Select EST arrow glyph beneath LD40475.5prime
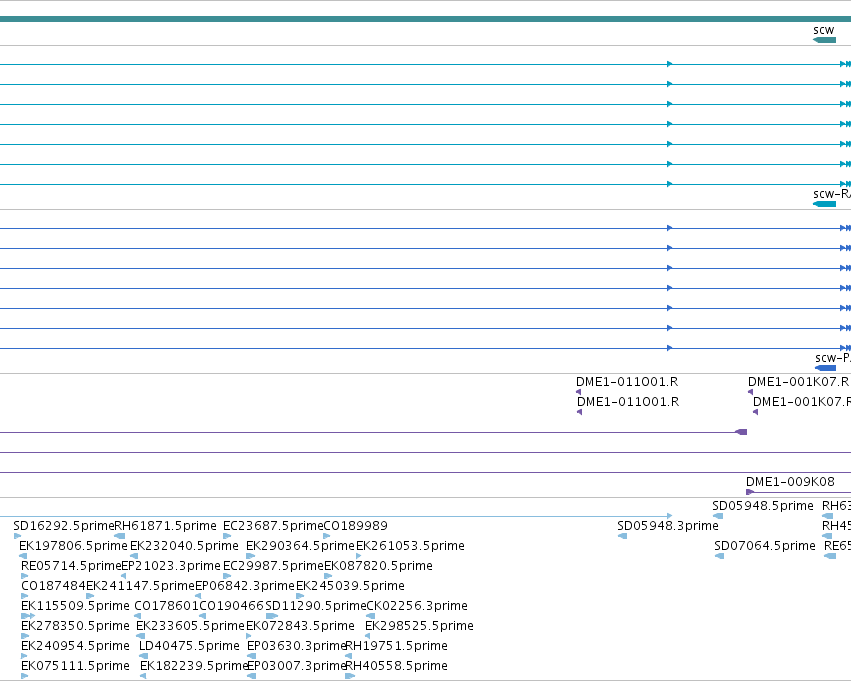Viewport: 851px width, 681px height. click(143, 656)
